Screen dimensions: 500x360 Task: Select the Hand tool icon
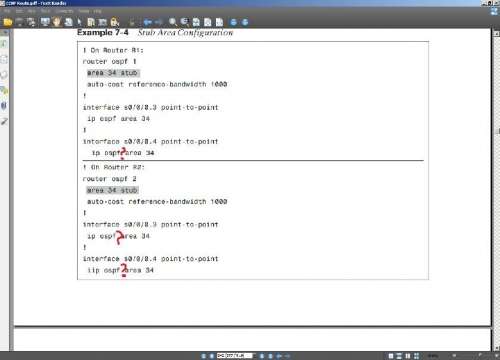[x=57, y=22]
